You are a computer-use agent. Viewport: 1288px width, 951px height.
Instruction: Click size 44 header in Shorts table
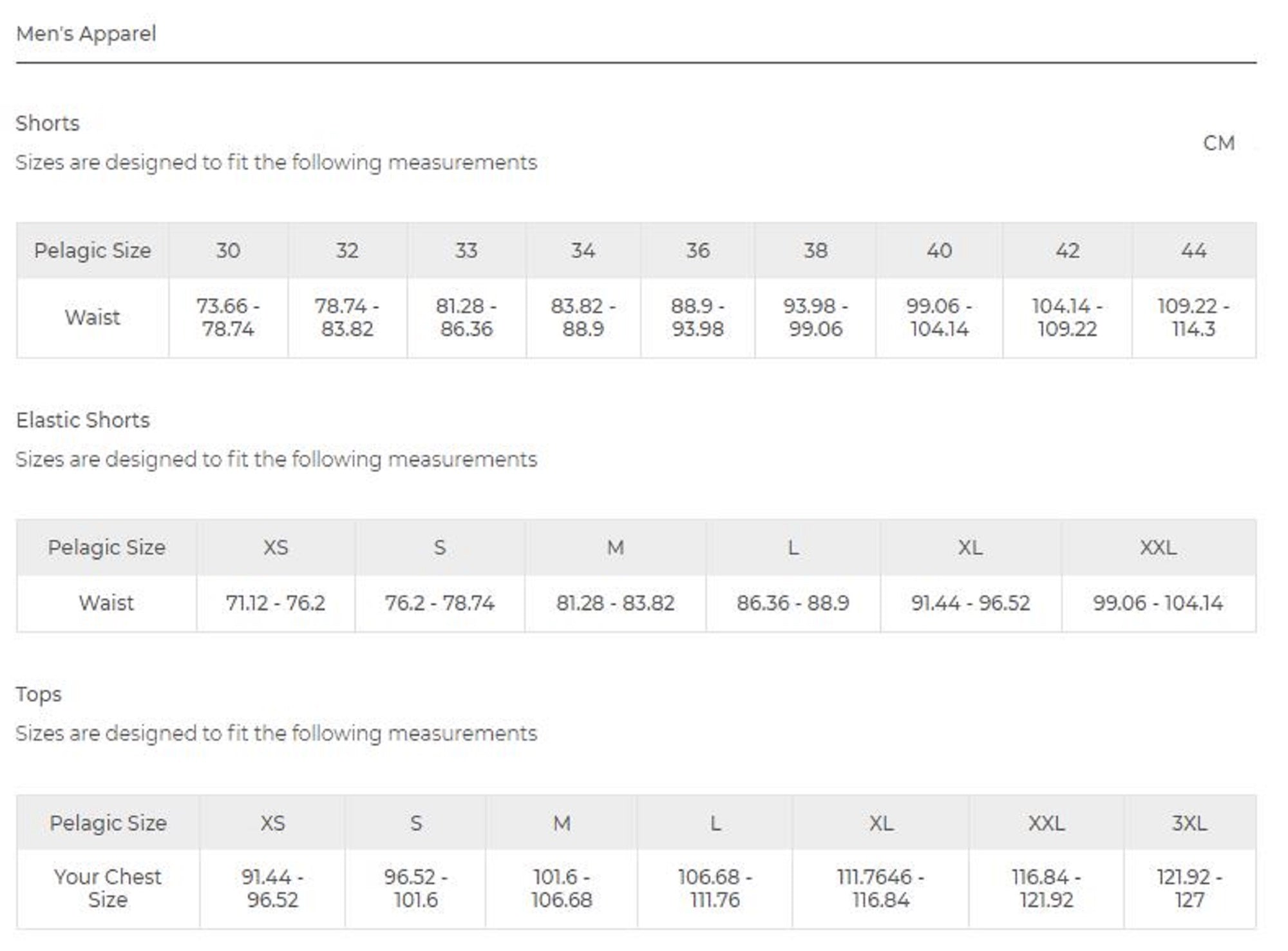tap(1193, 250)
